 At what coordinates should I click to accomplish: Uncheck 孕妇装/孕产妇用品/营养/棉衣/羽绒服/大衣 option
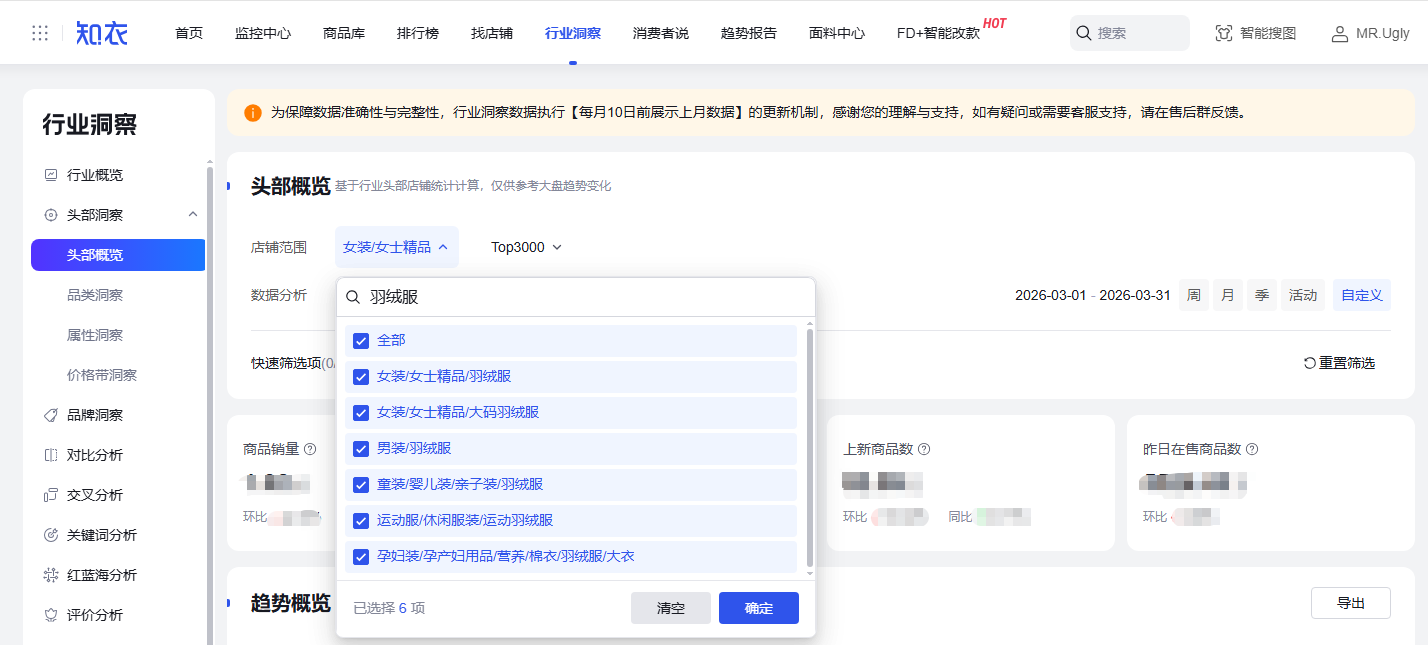click(x=361, y=556)
